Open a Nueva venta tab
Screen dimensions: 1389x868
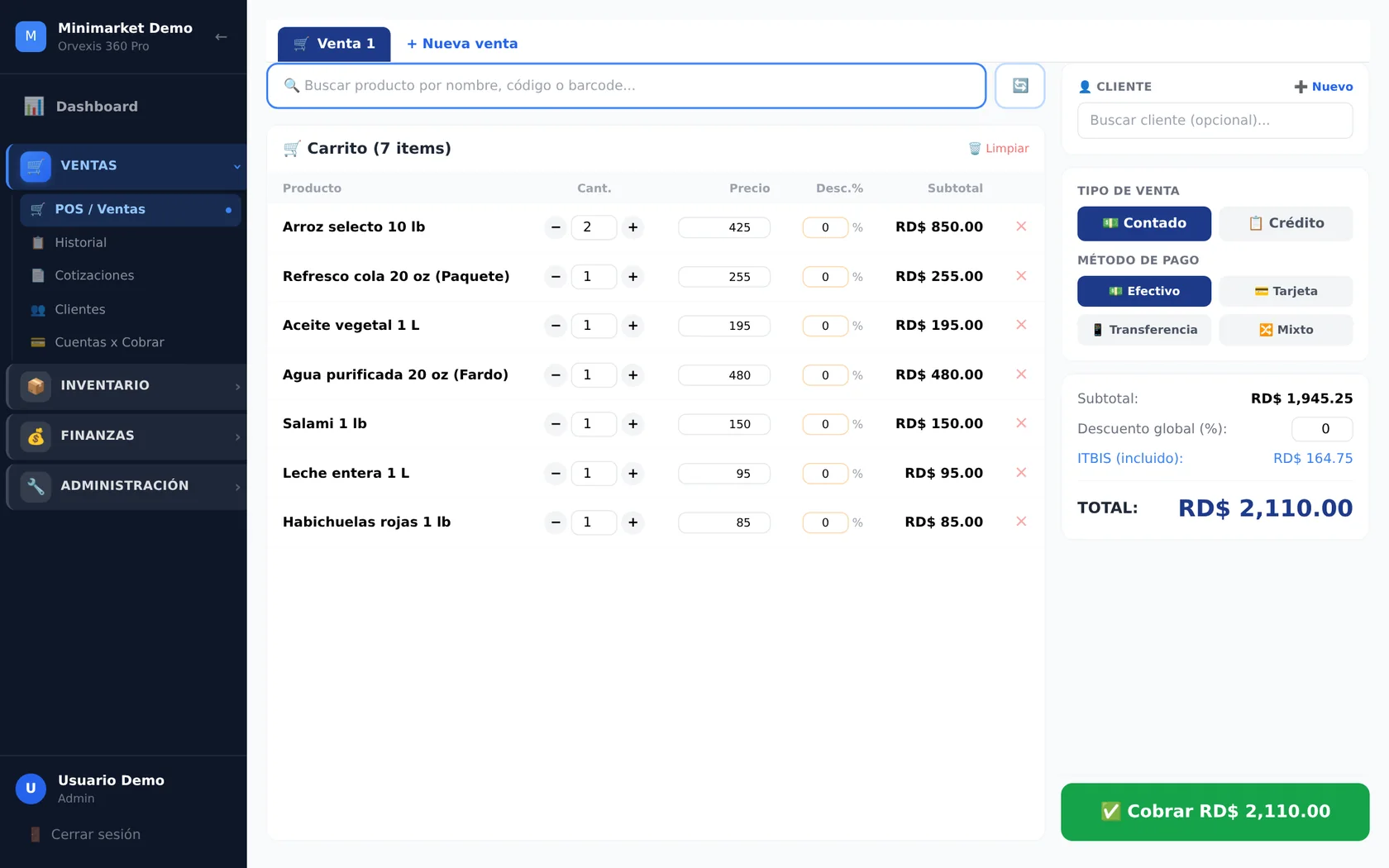tap(462, 44)
